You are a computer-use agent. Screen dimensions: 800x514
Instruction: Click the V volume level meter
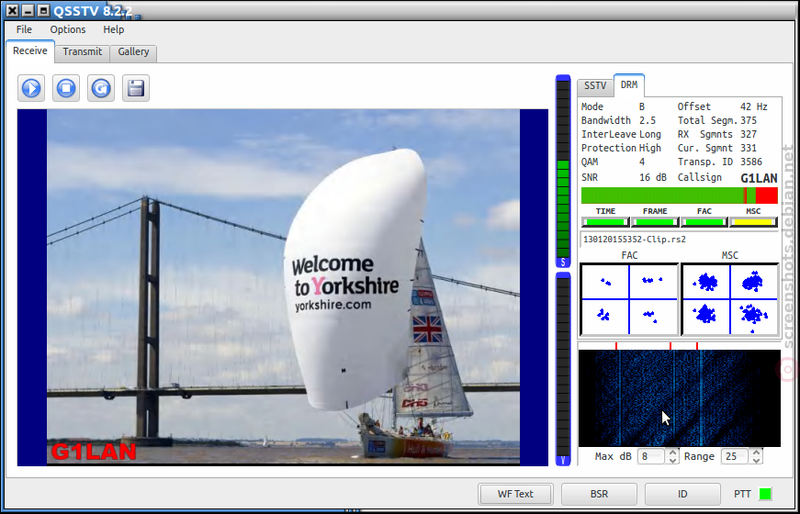(x=563, y=369)
